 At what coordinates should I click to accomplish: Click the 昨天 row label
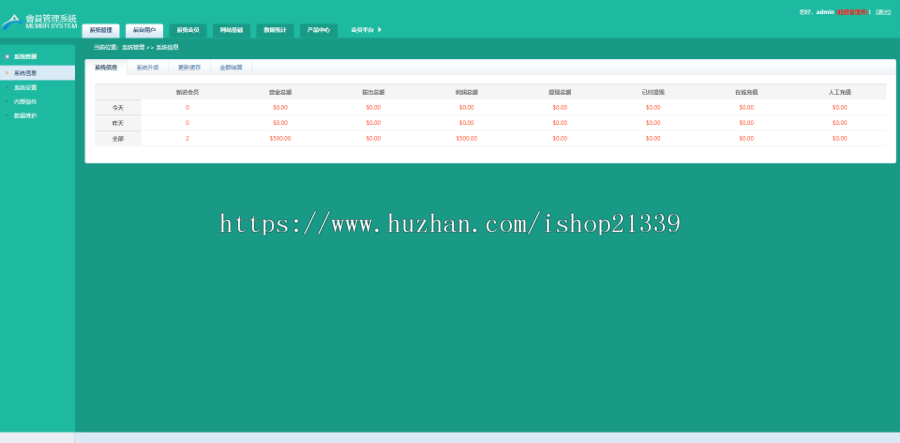coord(118,123)
